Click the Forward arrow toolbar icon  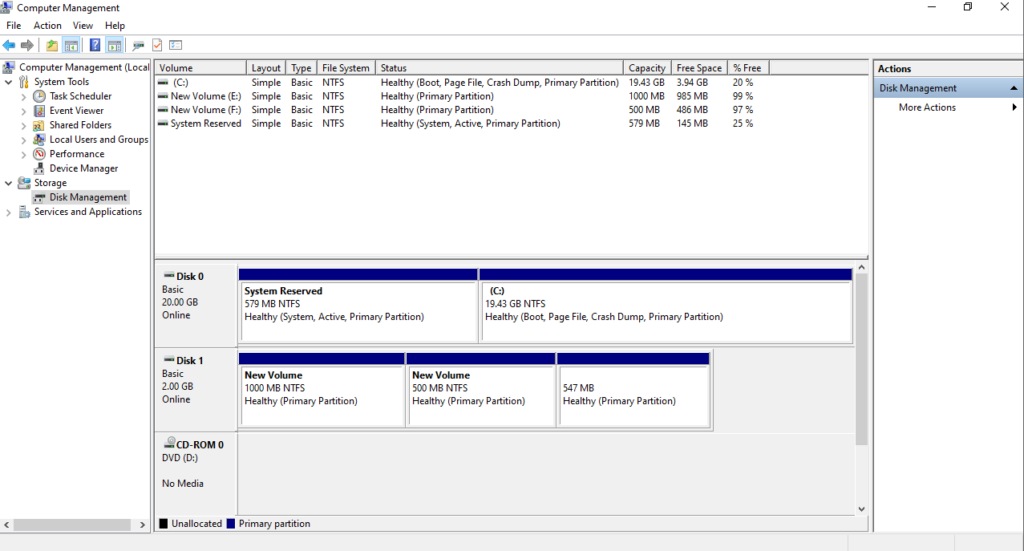[27, 45]
